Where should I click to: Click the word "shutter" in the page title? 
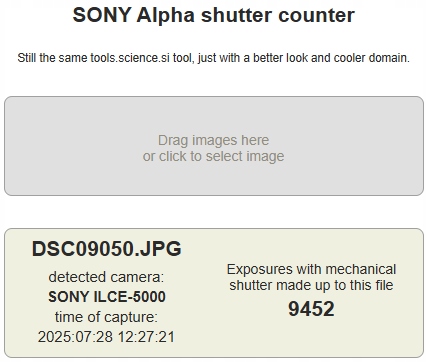tap(236, 15)
